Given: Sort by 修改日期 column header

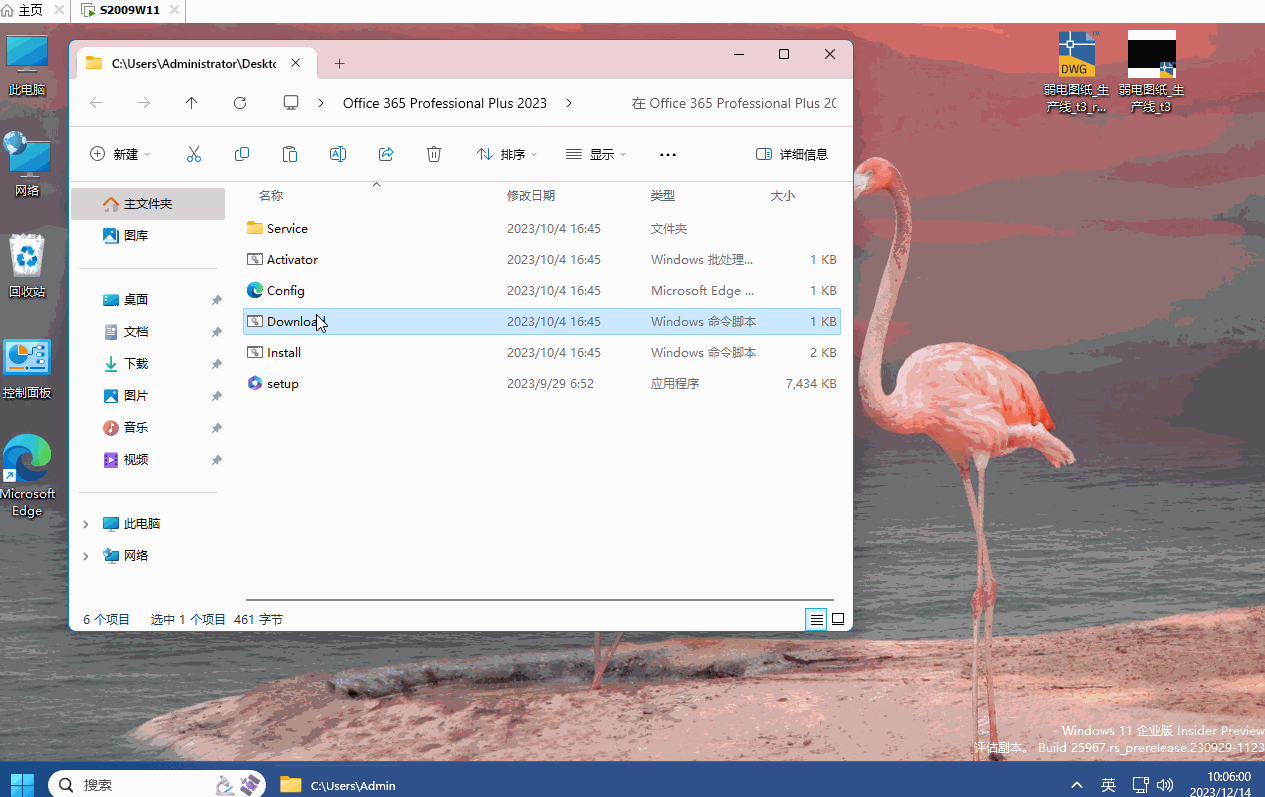Looking at the screenshot, I should 531,196.
